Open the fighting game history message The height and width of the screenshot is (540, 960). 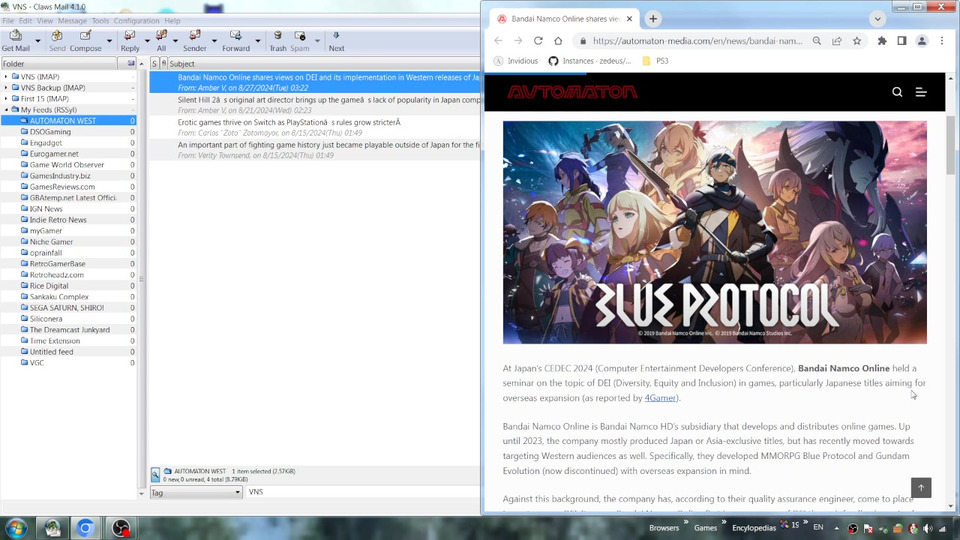click(x=315, y=150)
